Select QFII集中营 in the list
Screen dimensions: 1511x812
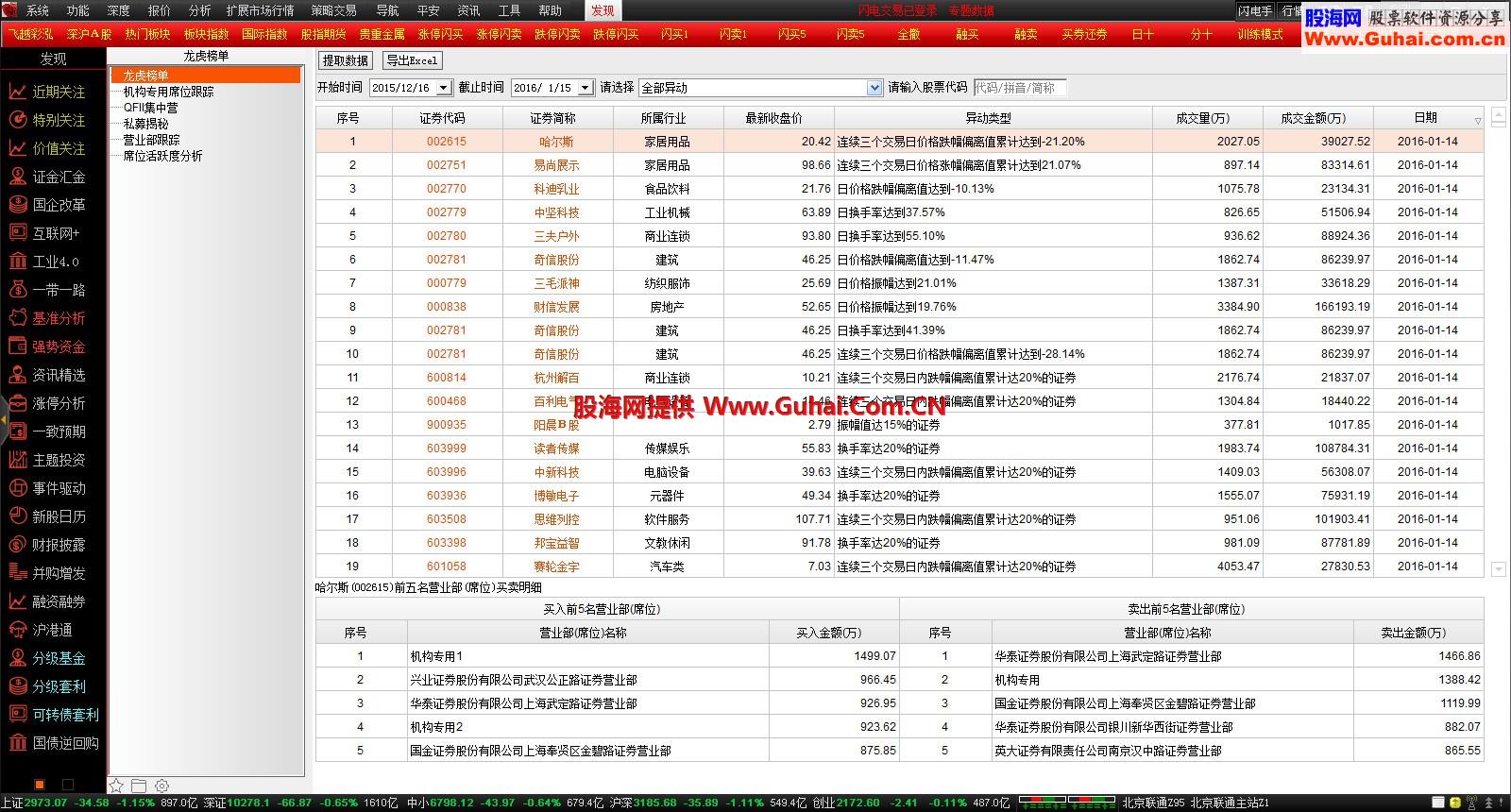coord(150,108)
